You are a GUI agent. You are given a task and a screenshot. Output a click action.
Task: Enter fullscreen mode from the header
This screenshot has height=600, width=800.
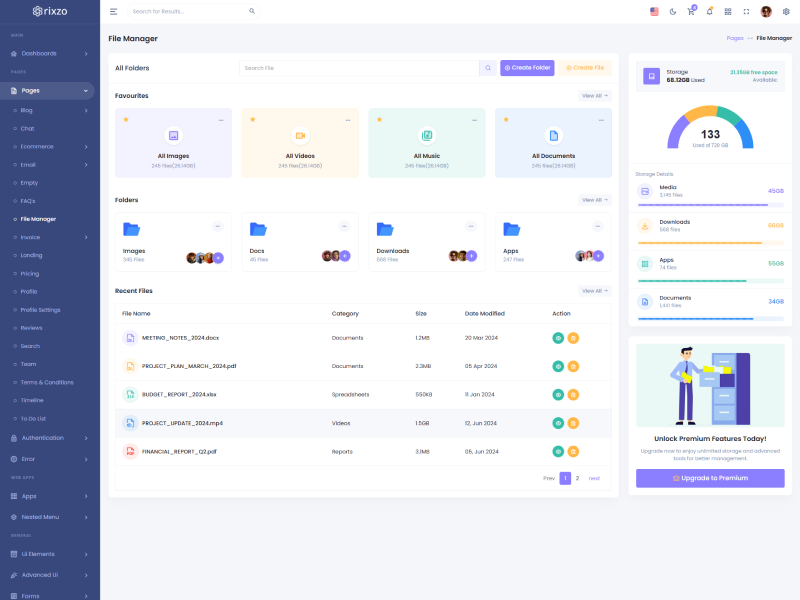(746, 11)
